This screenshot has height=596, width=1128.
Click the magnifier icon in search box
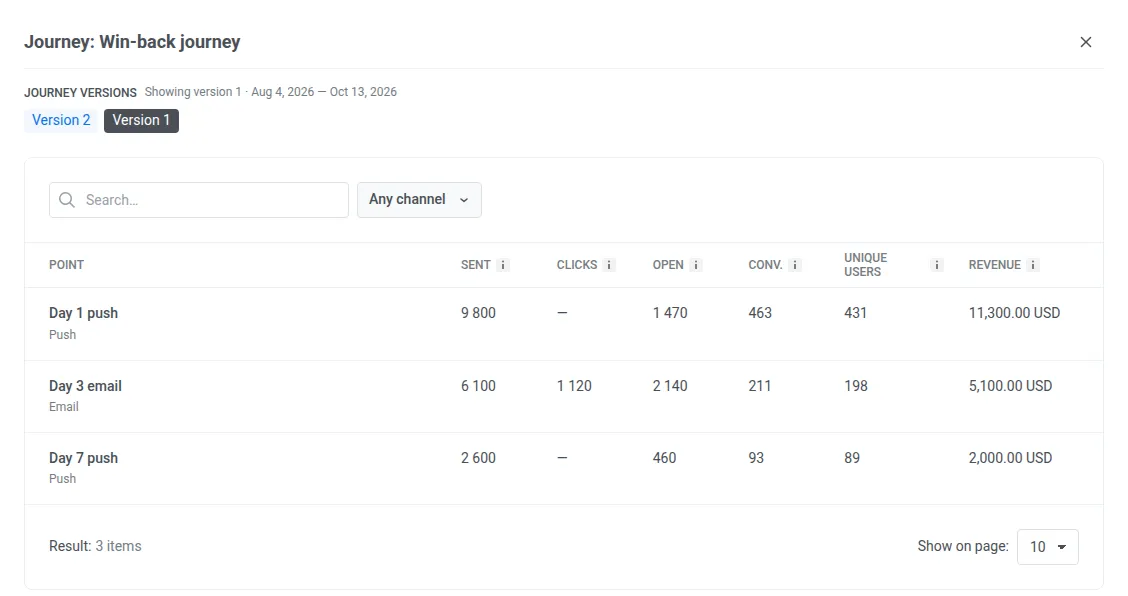click(67, 200)
